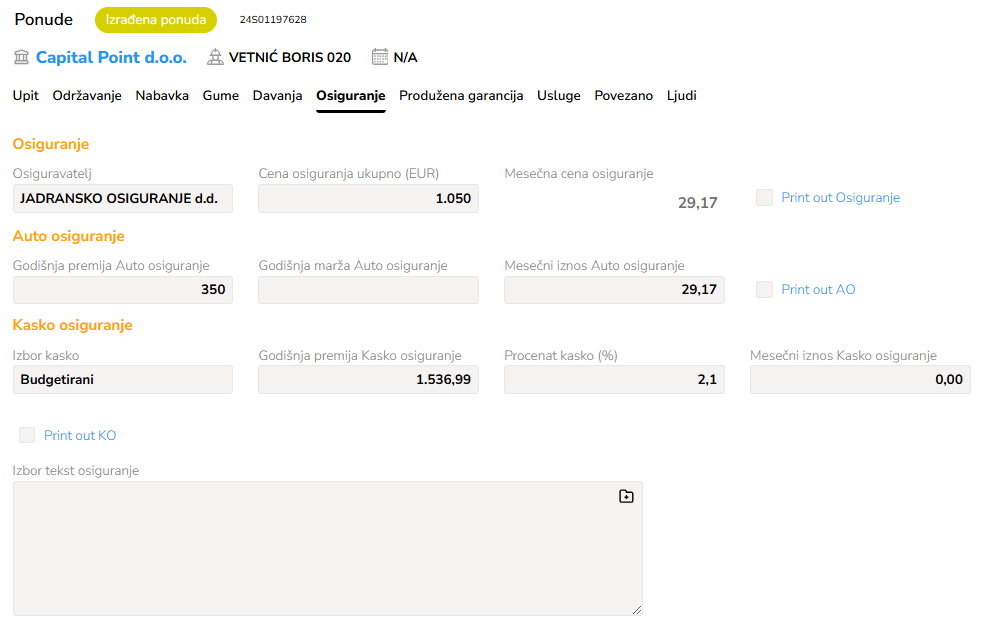987x627 pixels.
Task: Go to the Nabavka tab
Action: click(162, 96)
